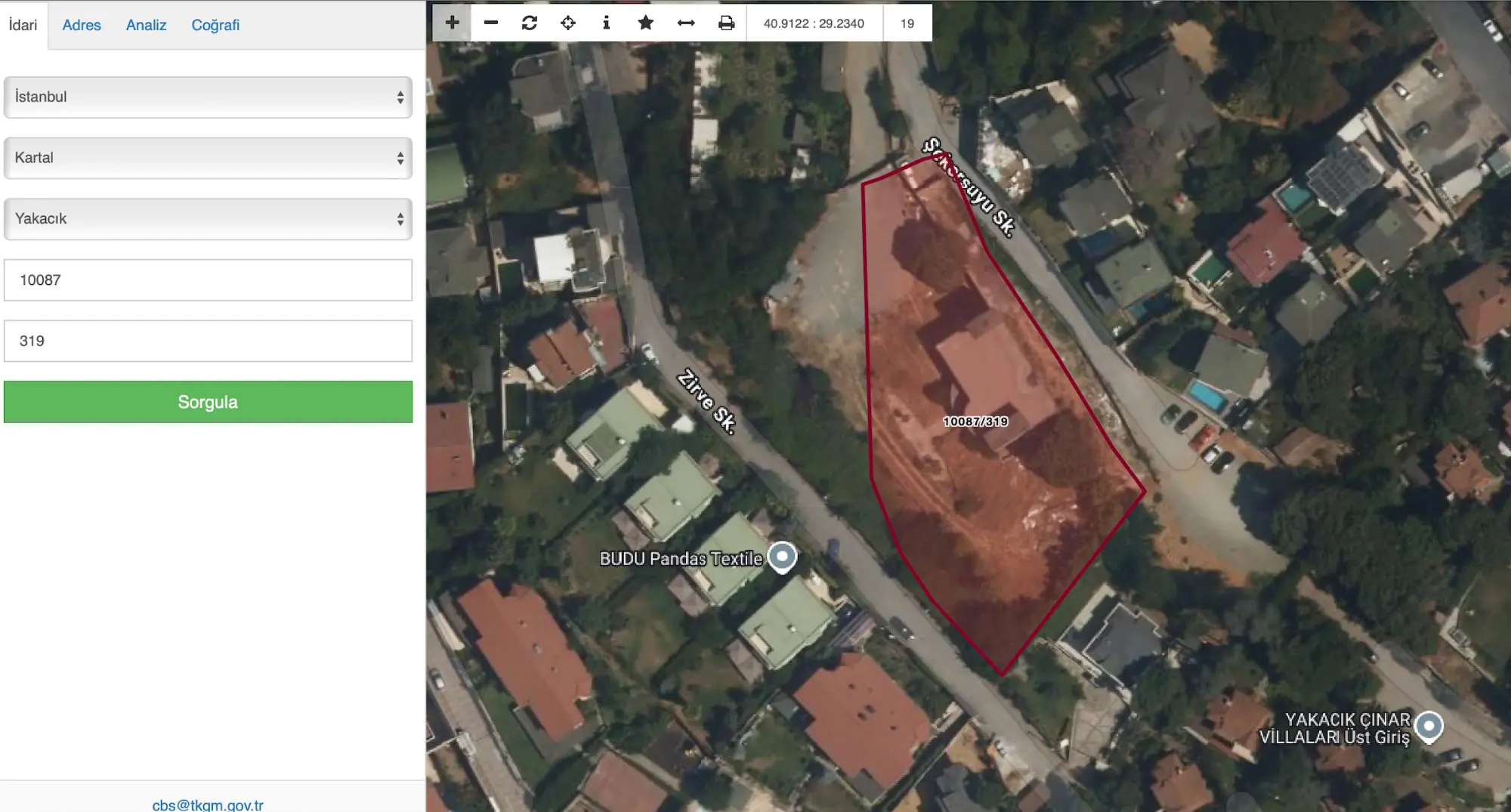This screenshot has width=1511, height=812.
Task: Click the BUDU Pandas Textile map pin
Action: coord(782,557)
